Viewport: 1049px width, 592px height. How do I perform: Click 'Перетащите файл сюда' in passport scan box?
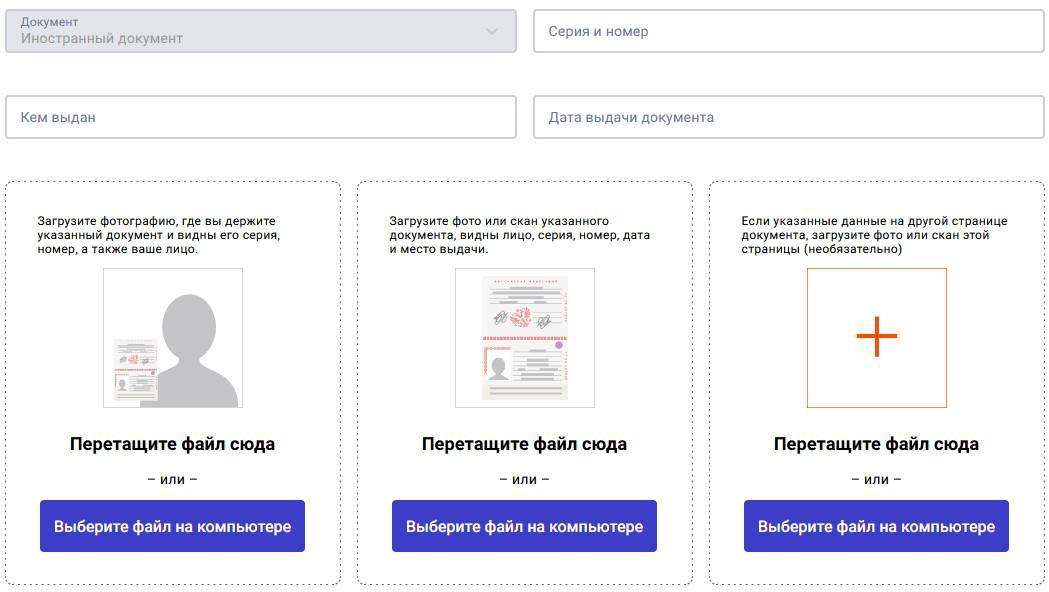pos(524,444)
